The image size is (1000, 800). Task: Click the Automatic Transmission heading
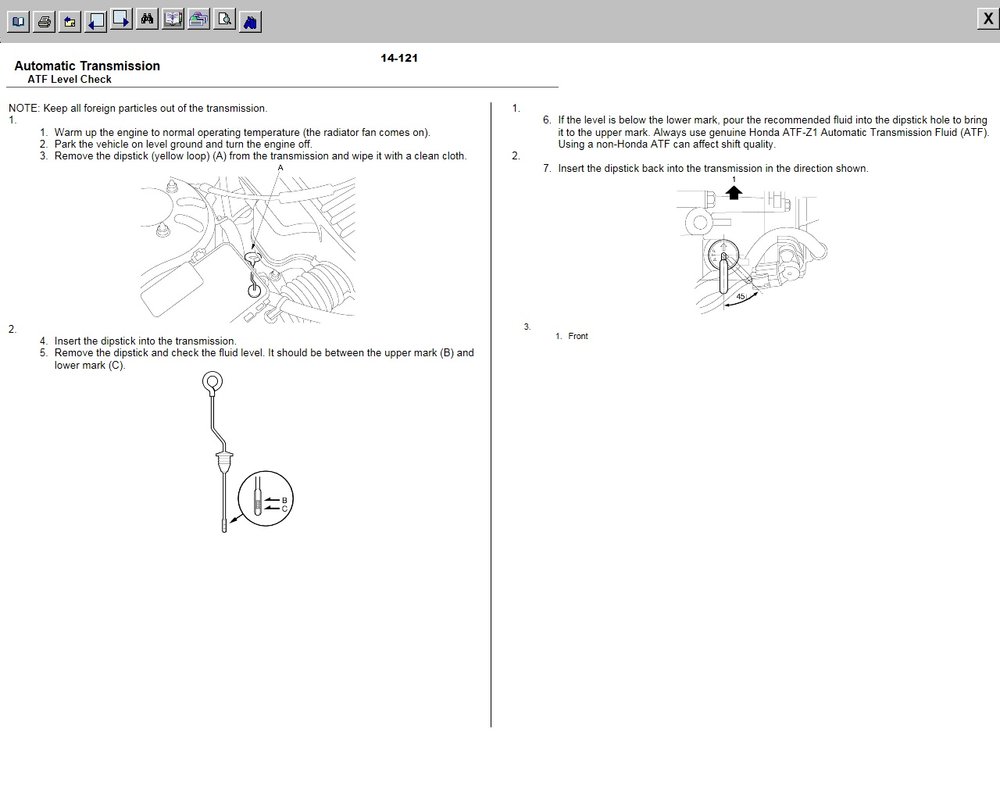(x=87, y=66)
